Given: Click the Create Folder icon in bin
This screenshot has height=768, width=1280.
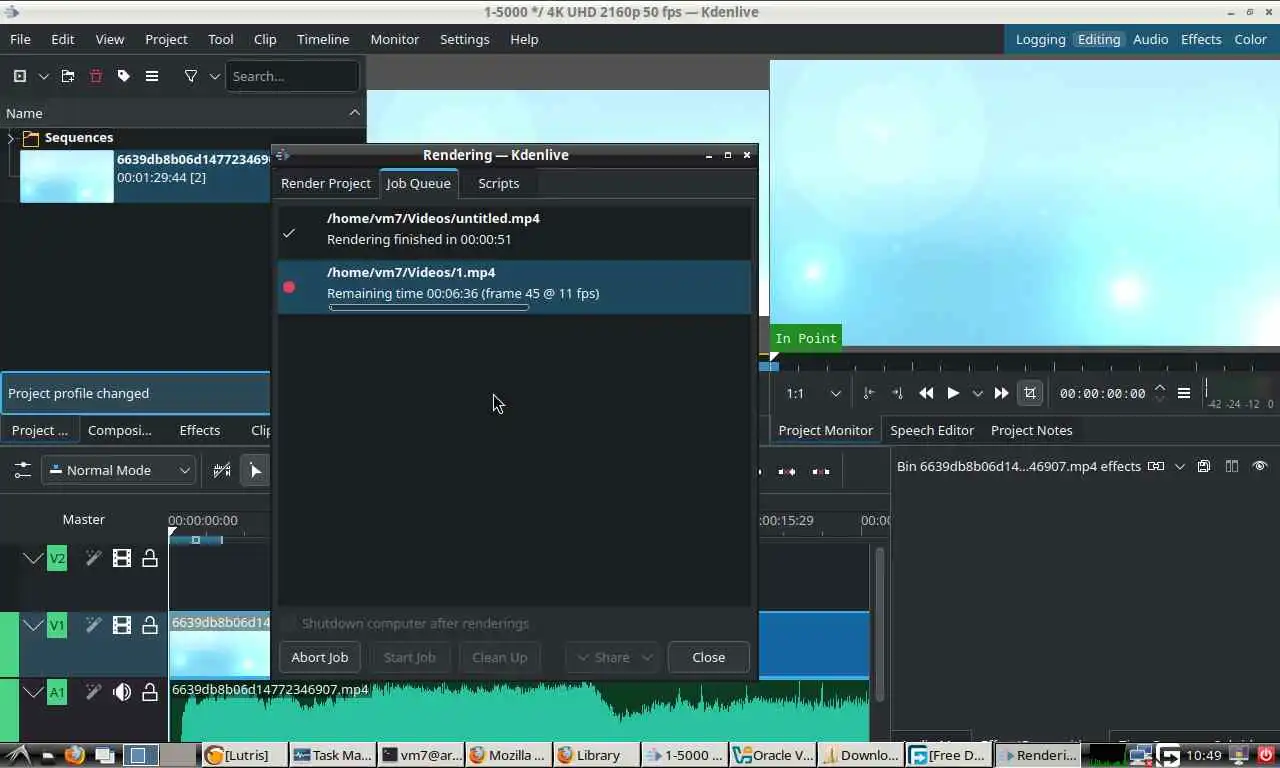Looking at the screenshot, I should [x=67, y=76].
